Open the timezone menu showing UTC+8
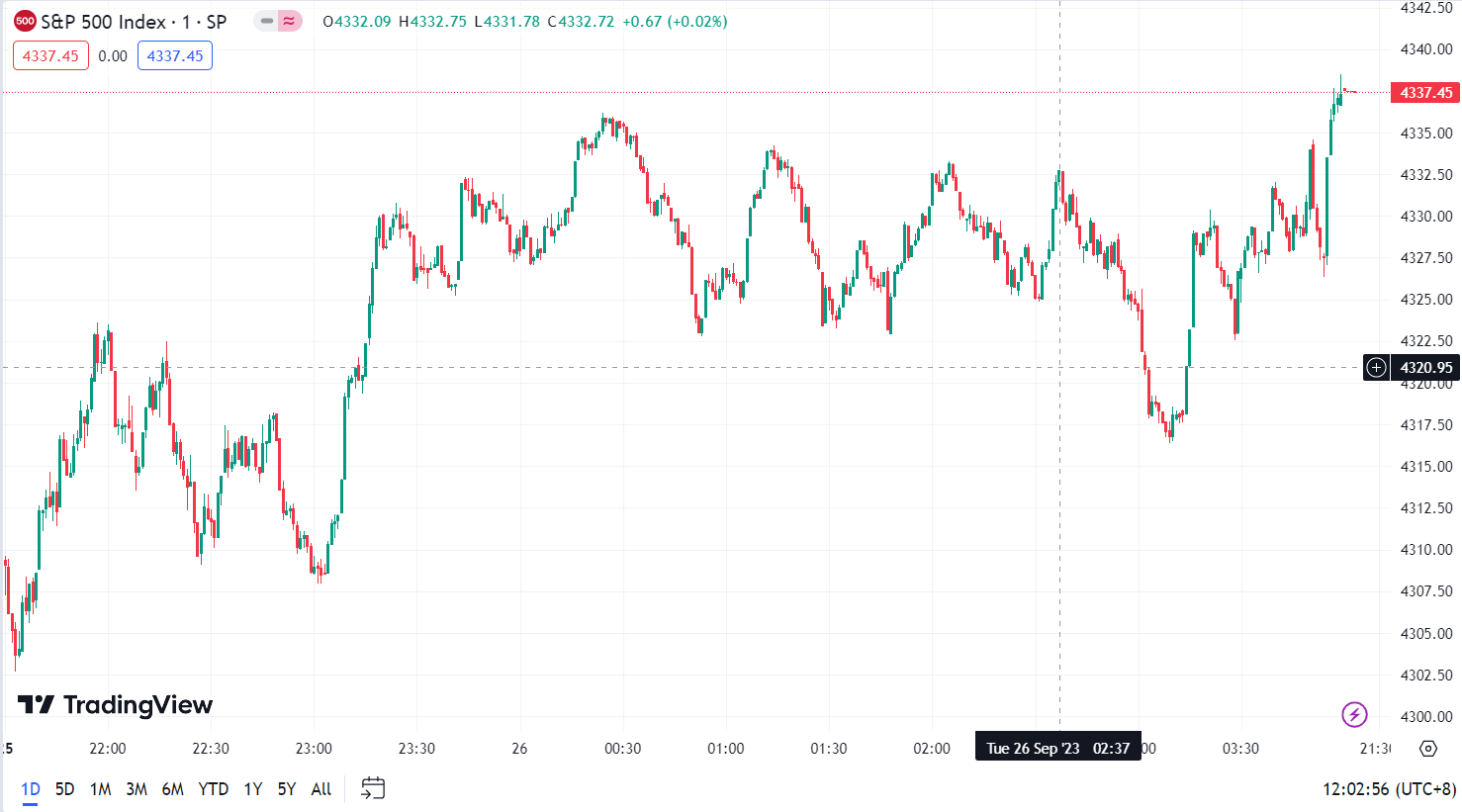The height and width of the screenshot is (812, 1462). pyautogui.click(x=1389, y=789)
